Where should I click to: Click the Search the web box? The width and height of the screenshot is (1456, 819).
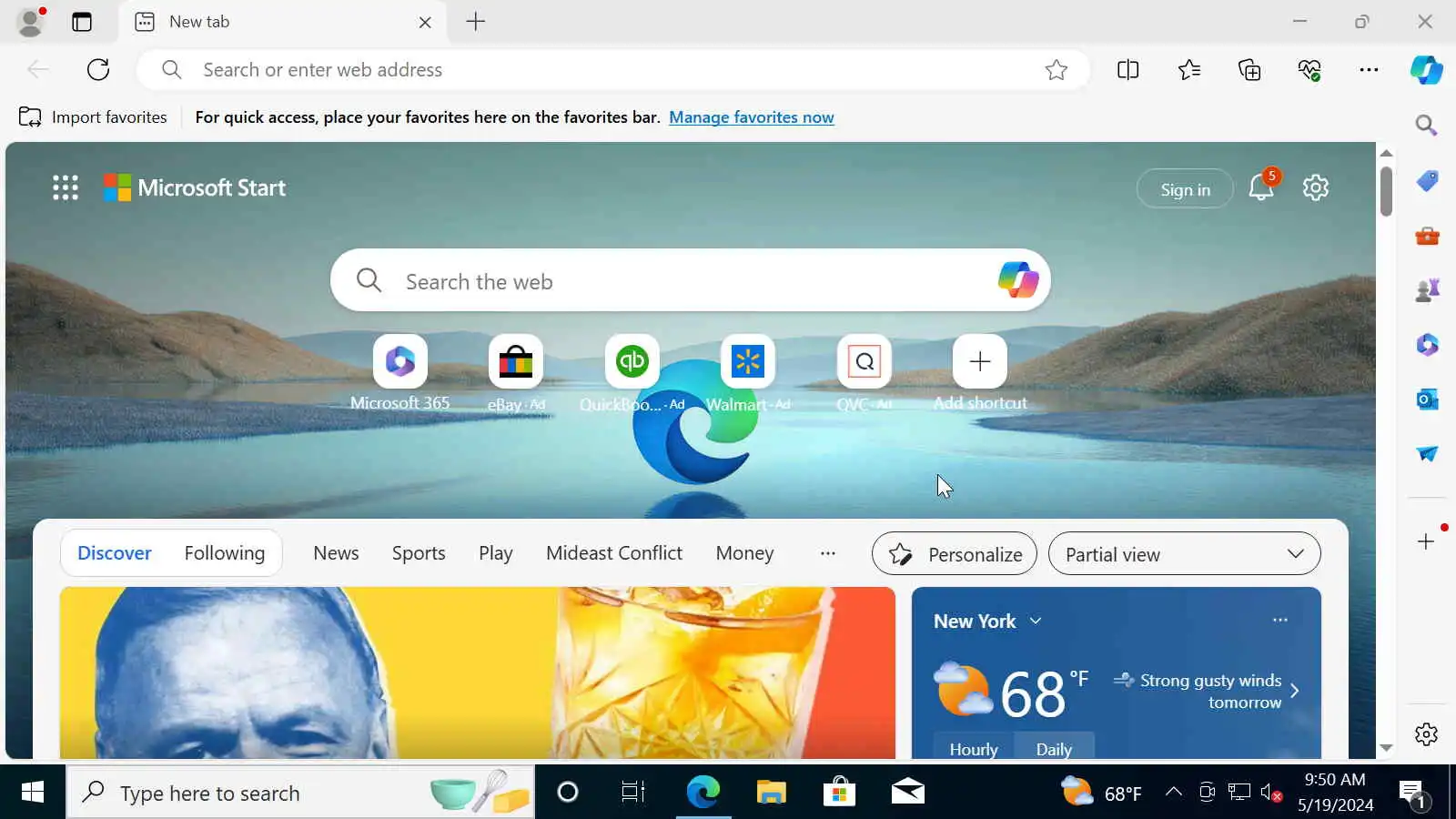click(x=690, y=281)
